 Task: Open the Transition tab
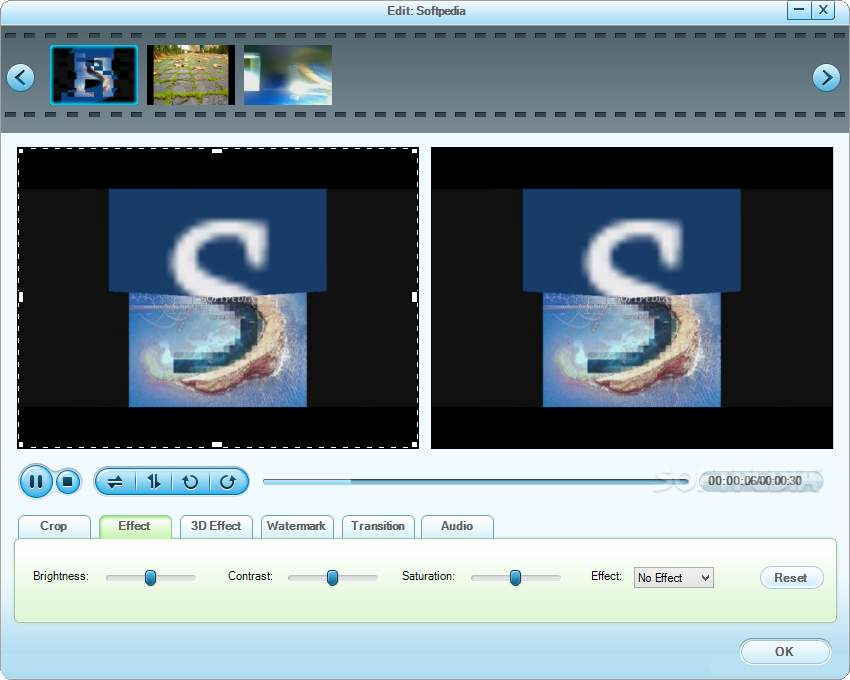[378, 526]
